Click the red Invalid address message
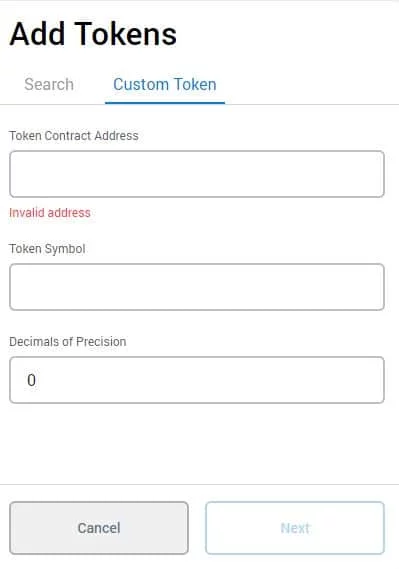Image resolution: width=399 pixels, height=569 pixels. [50, 213]
